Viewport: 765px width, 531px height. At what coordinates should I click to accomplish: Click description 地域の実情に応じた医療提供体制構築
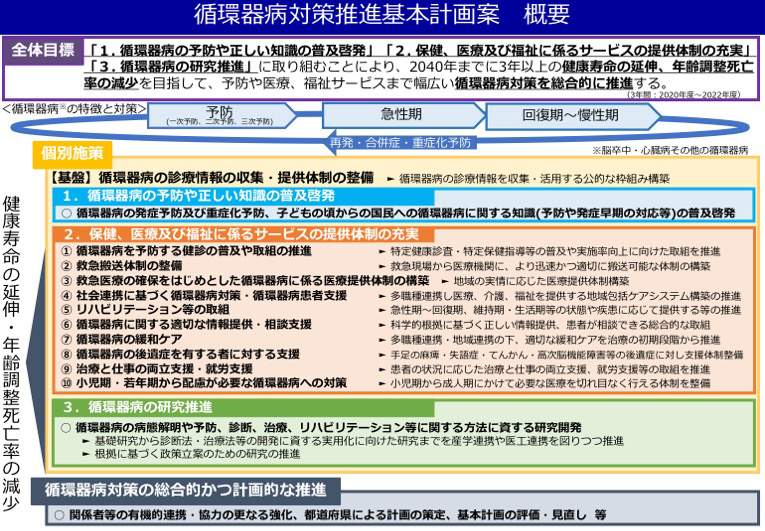541,281
